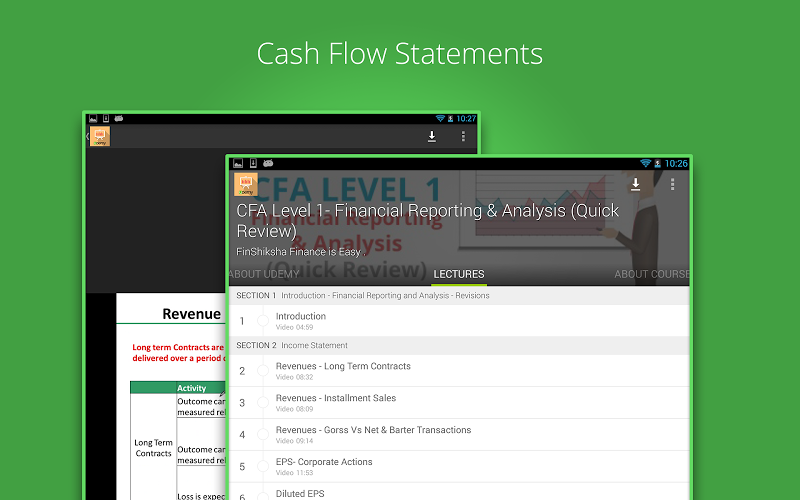Viewport: 800px width, 500px height.
Task: Tap the Video 04:59 duration label
Action: tap(294, 327)
